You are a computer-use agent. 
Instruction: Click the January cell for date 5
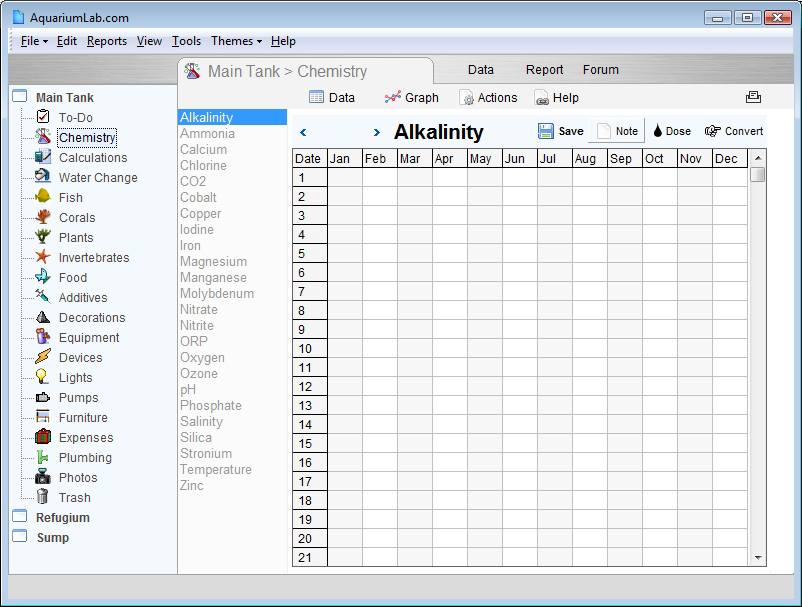point(345,254)
